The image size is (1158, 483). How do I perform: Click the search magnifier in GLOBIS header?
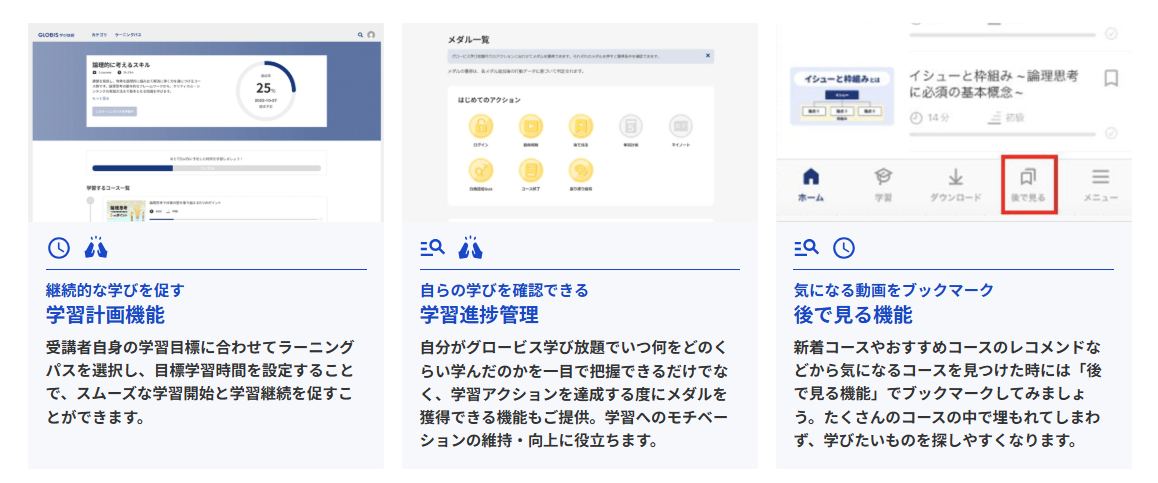point(360,34)
